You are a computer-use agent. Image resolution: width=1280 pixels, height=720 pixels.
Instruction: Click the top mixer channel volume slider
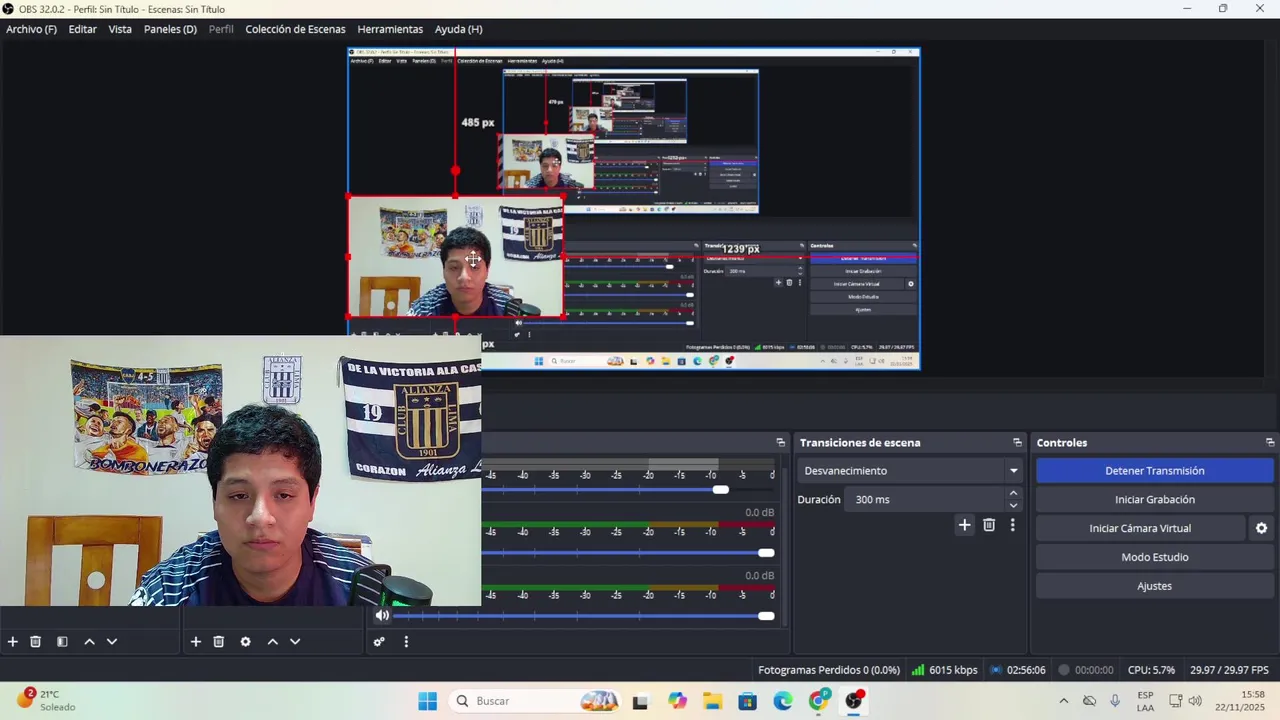point(630,490)
